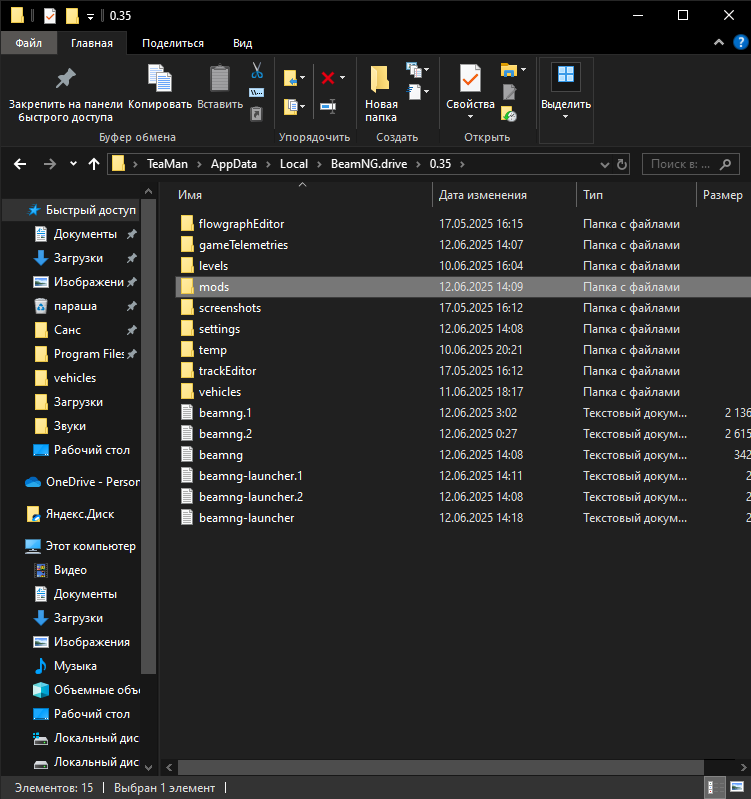Click the Rename icon in ribbon

[x=328, y=106]
